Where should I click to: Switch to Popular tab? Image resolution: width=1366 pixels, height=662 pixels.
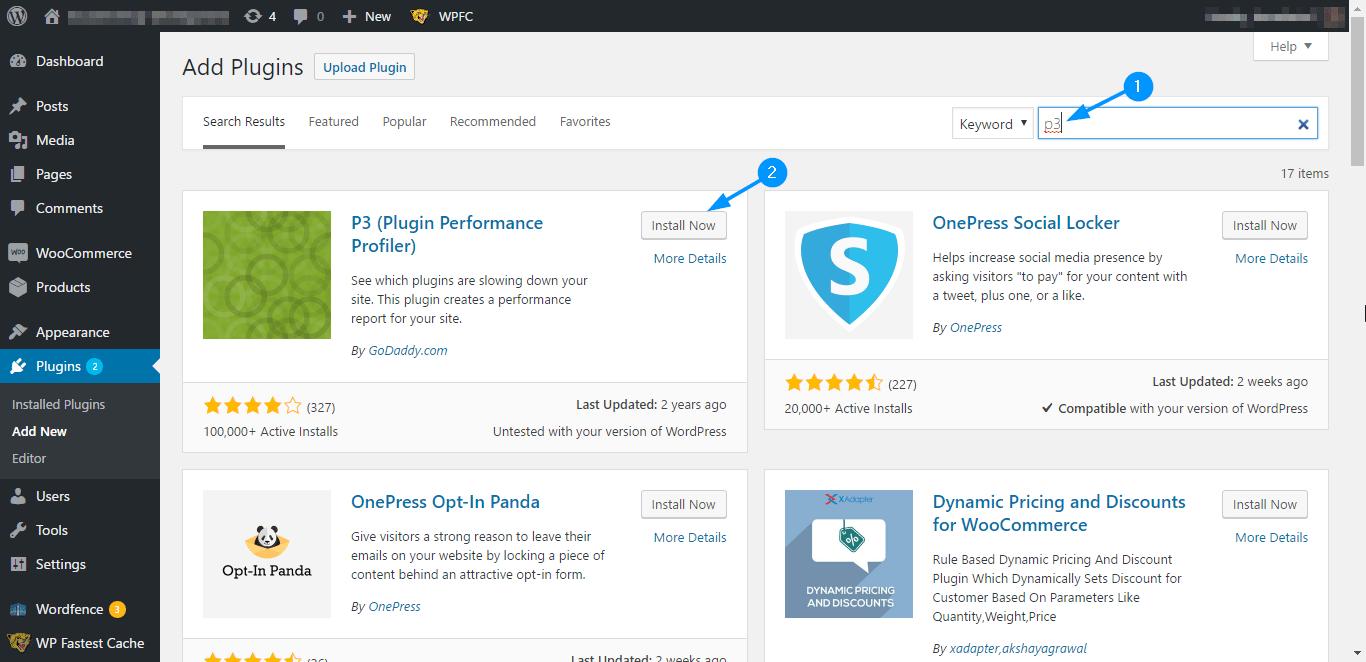[404, 122]
